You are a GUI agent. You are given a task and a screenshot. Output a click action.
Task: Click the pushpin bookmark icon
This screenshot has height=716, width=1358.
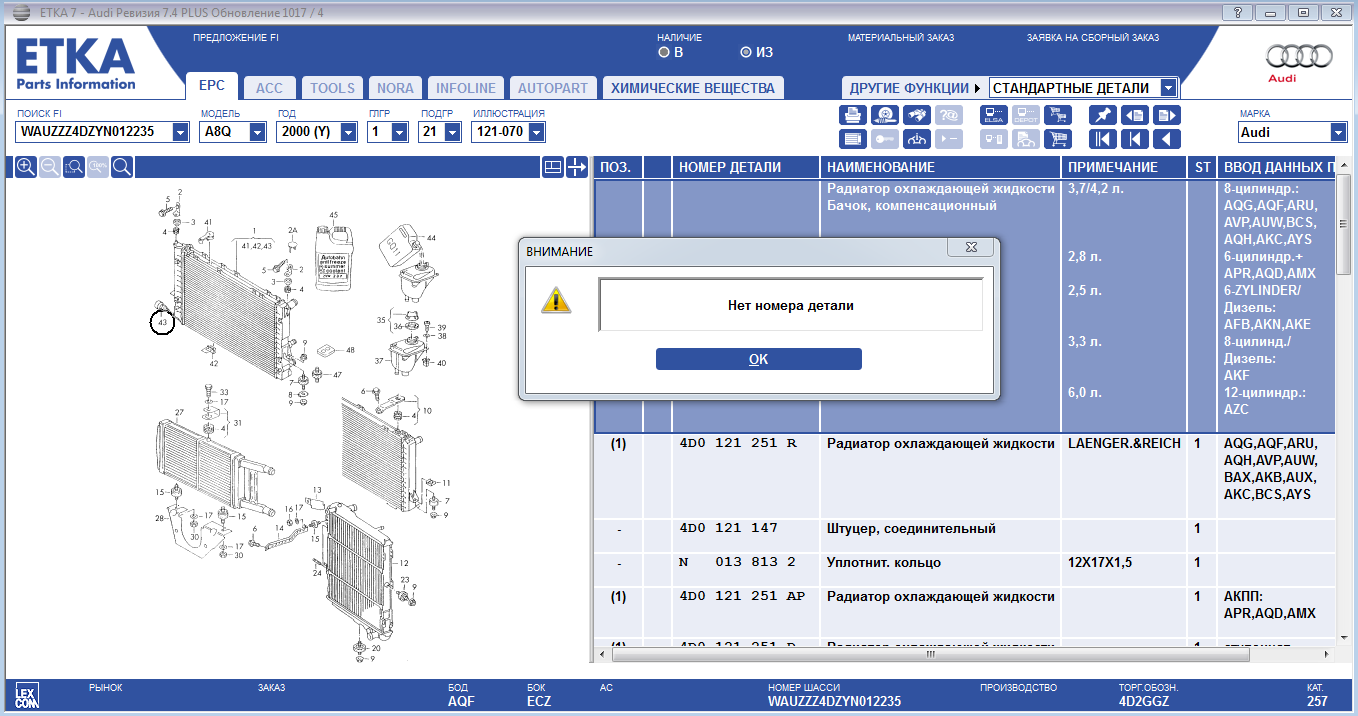[x=1102, y=115]
